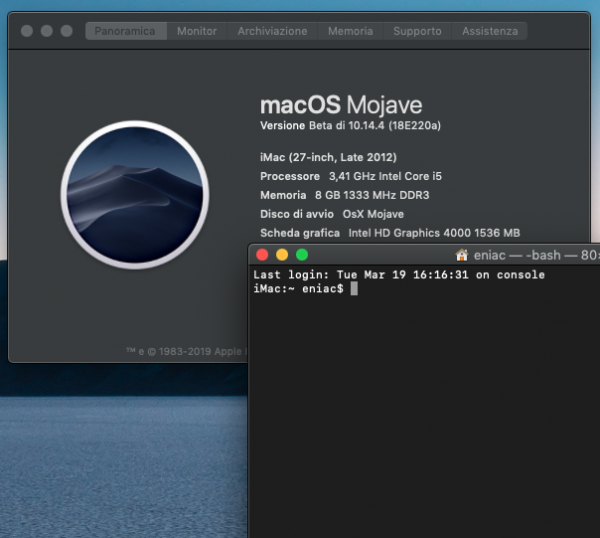Show the Assistenza tab

490,31
